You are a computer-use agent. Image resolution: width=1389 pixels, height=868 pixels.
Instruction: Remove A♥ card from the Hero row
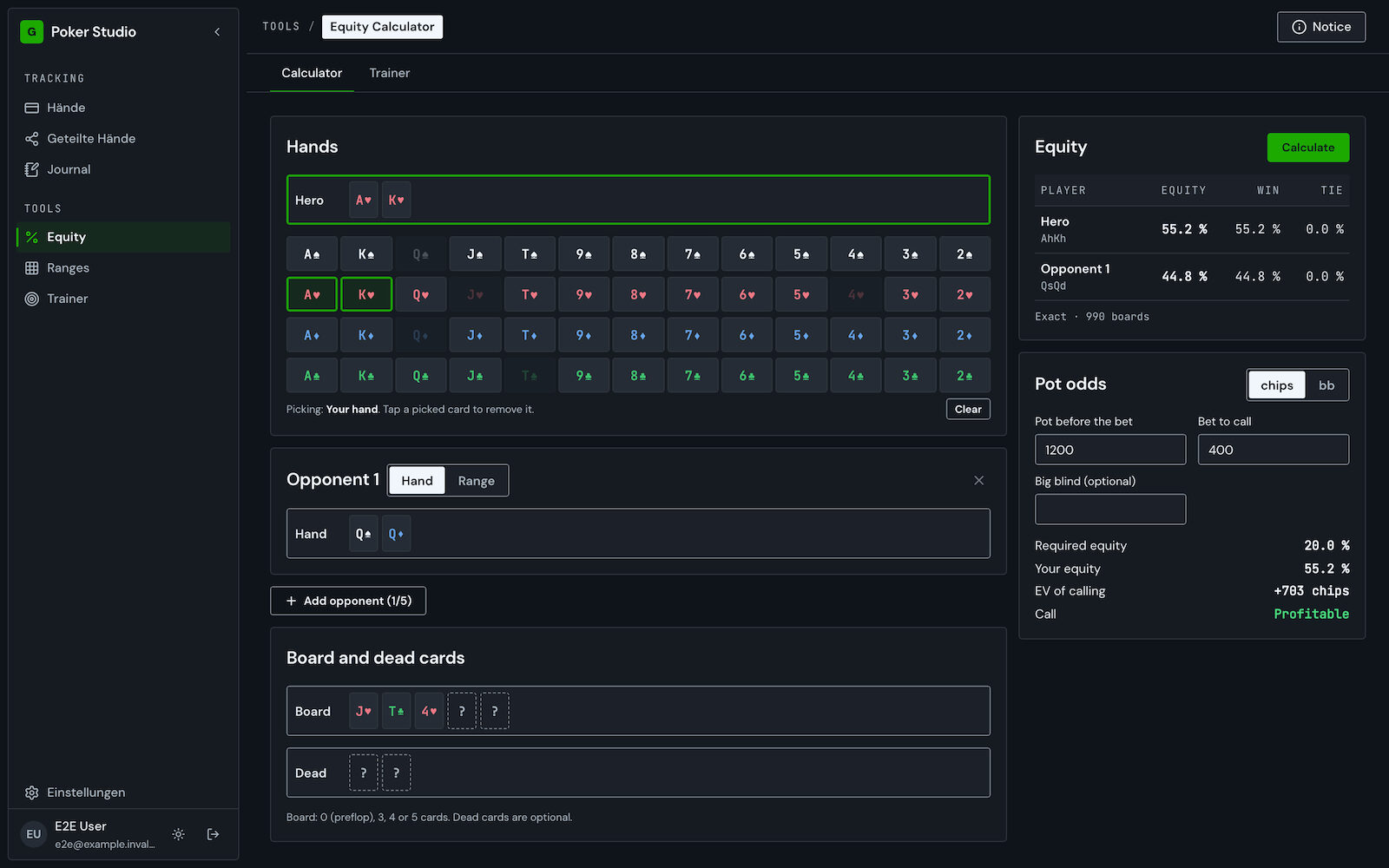[x=364, y=201]
